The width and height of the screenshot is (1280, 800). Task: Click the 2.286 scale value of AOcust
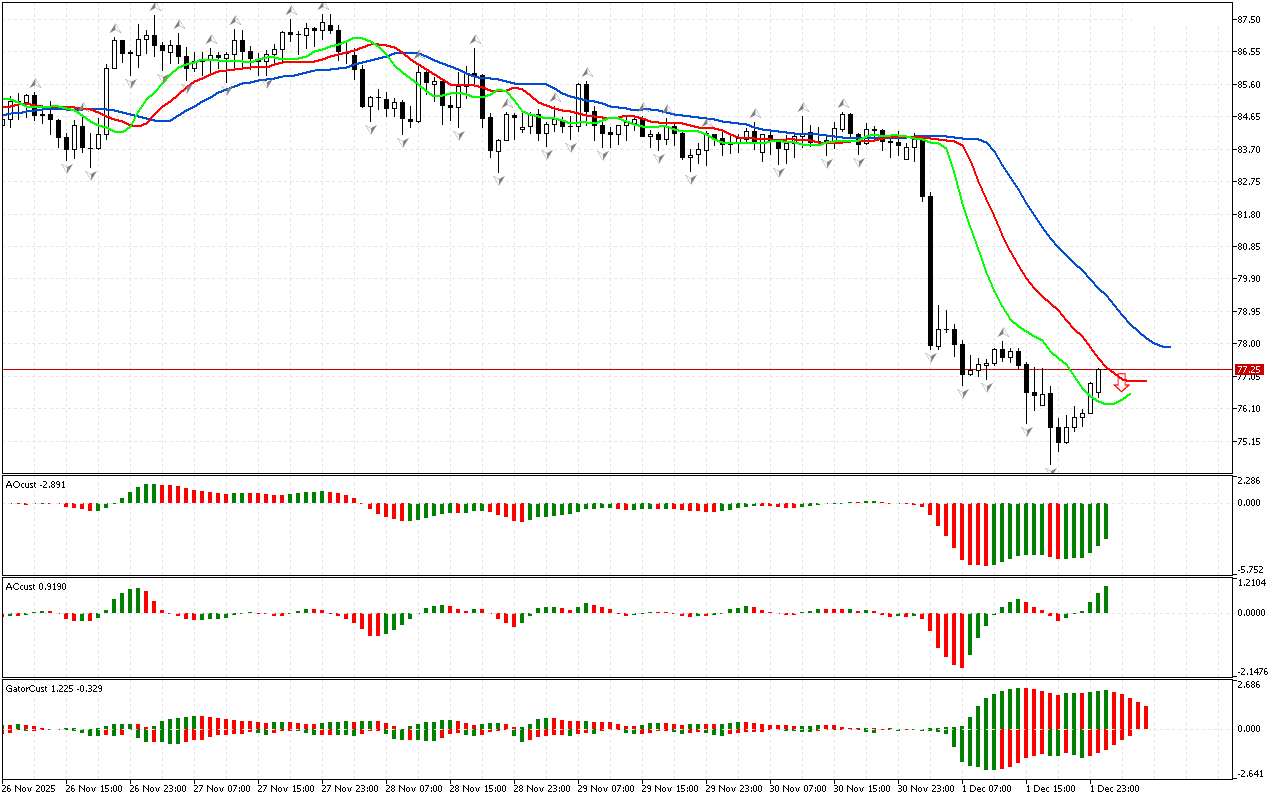(1247, 481)
